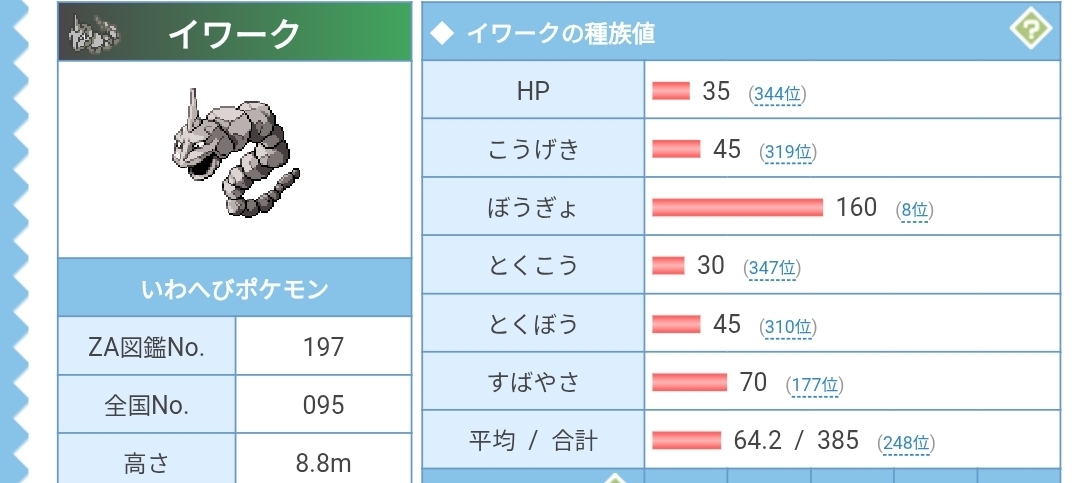Click the いわへびポケモン category label
The height and width of the screenshot is (483, 1080).
click(x=234, y=289)
